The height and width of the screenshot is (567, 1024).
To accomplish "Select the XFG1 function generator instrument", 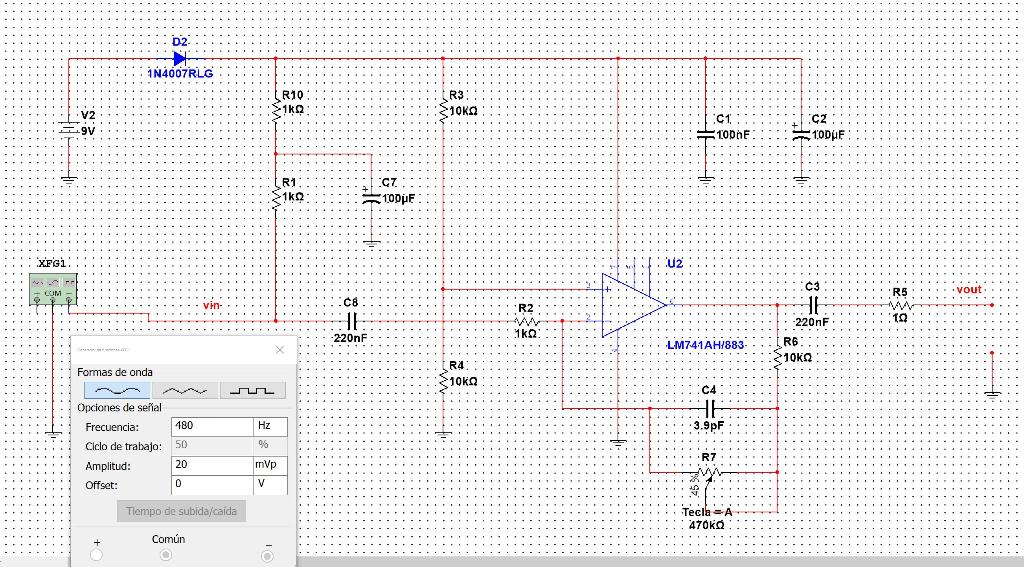I will [53, 289].
